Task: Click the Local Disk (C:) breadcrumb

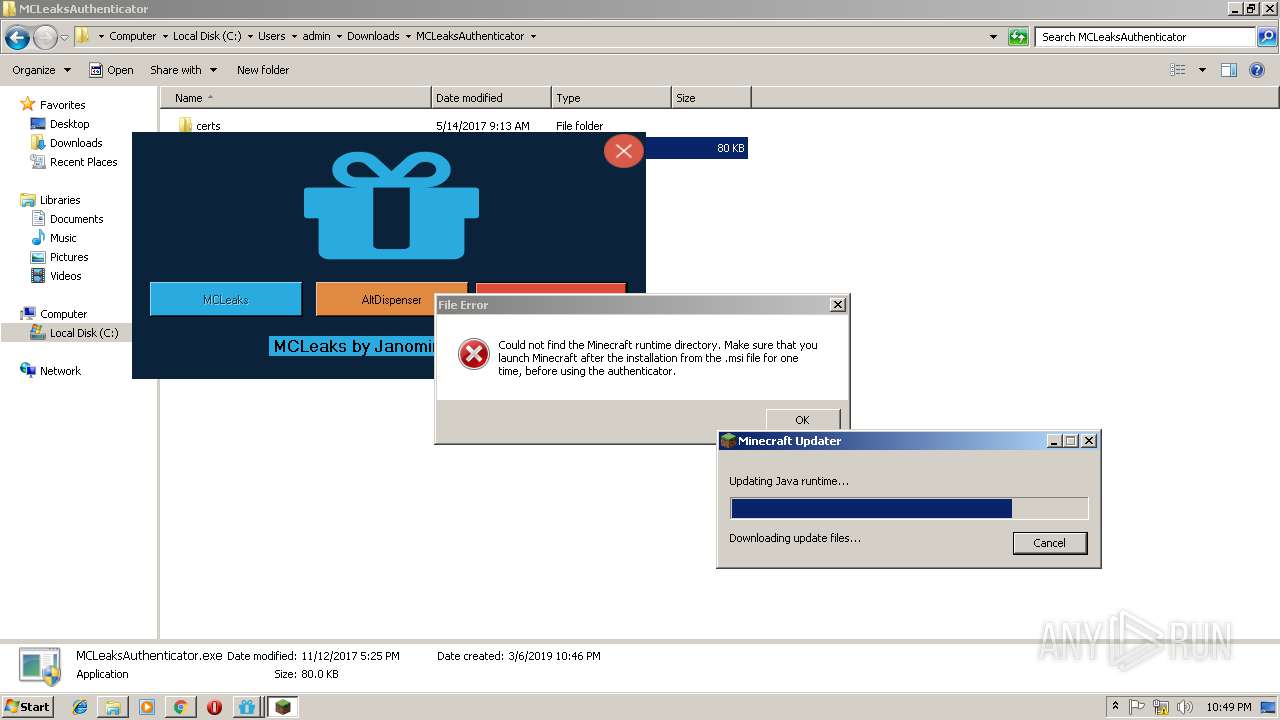Action: [x=206, y=36]
